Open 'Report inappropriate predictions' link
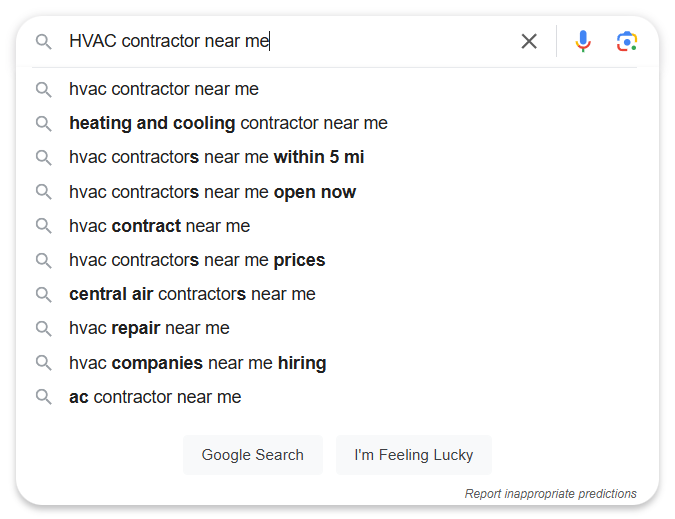675x519 pixels. click(551, 494)
